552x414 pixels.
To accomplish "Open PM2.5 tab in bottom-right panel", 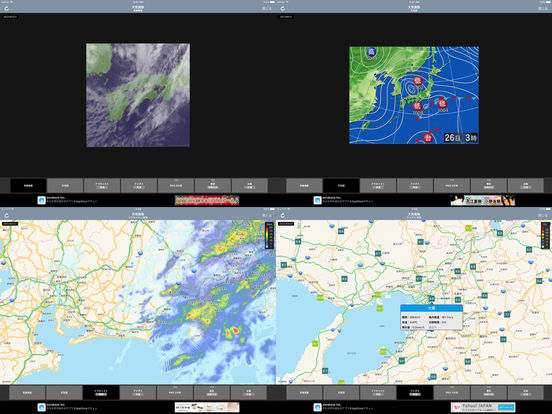I will 452,393.
